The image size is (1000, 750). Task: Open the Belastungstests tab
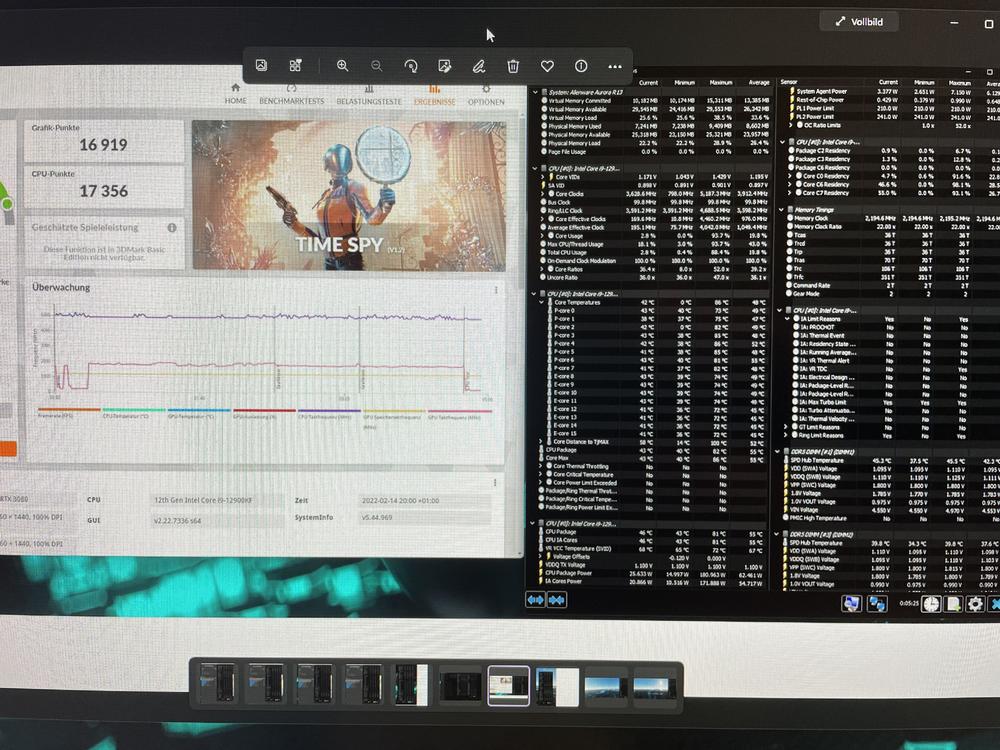(x=368, y=101)
